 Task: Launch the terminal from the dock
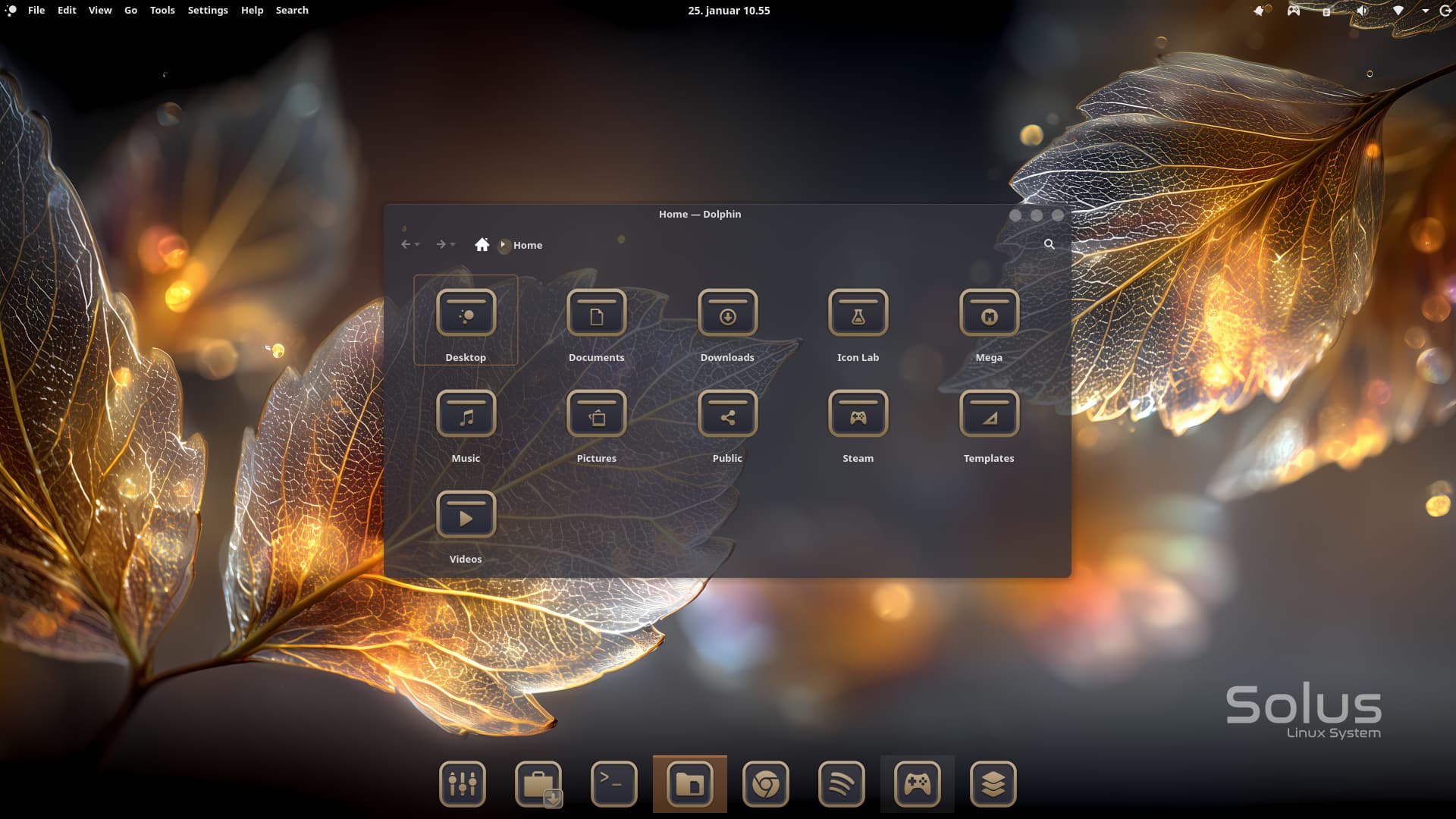tap(613, 783)
